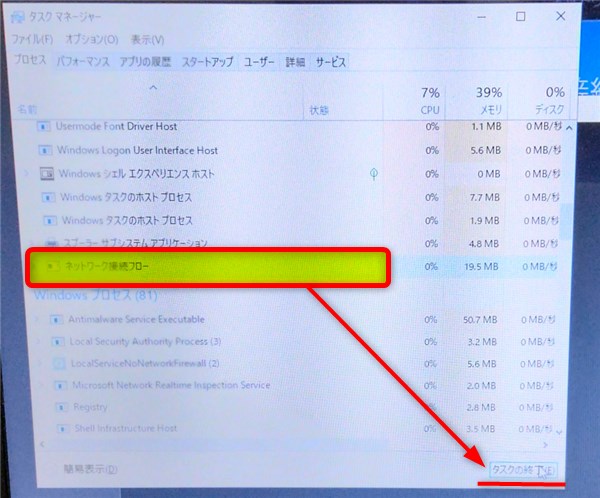Click the first Windows タスクのホスト プロセス icon
600x498 pixels.
click(48, 198)
